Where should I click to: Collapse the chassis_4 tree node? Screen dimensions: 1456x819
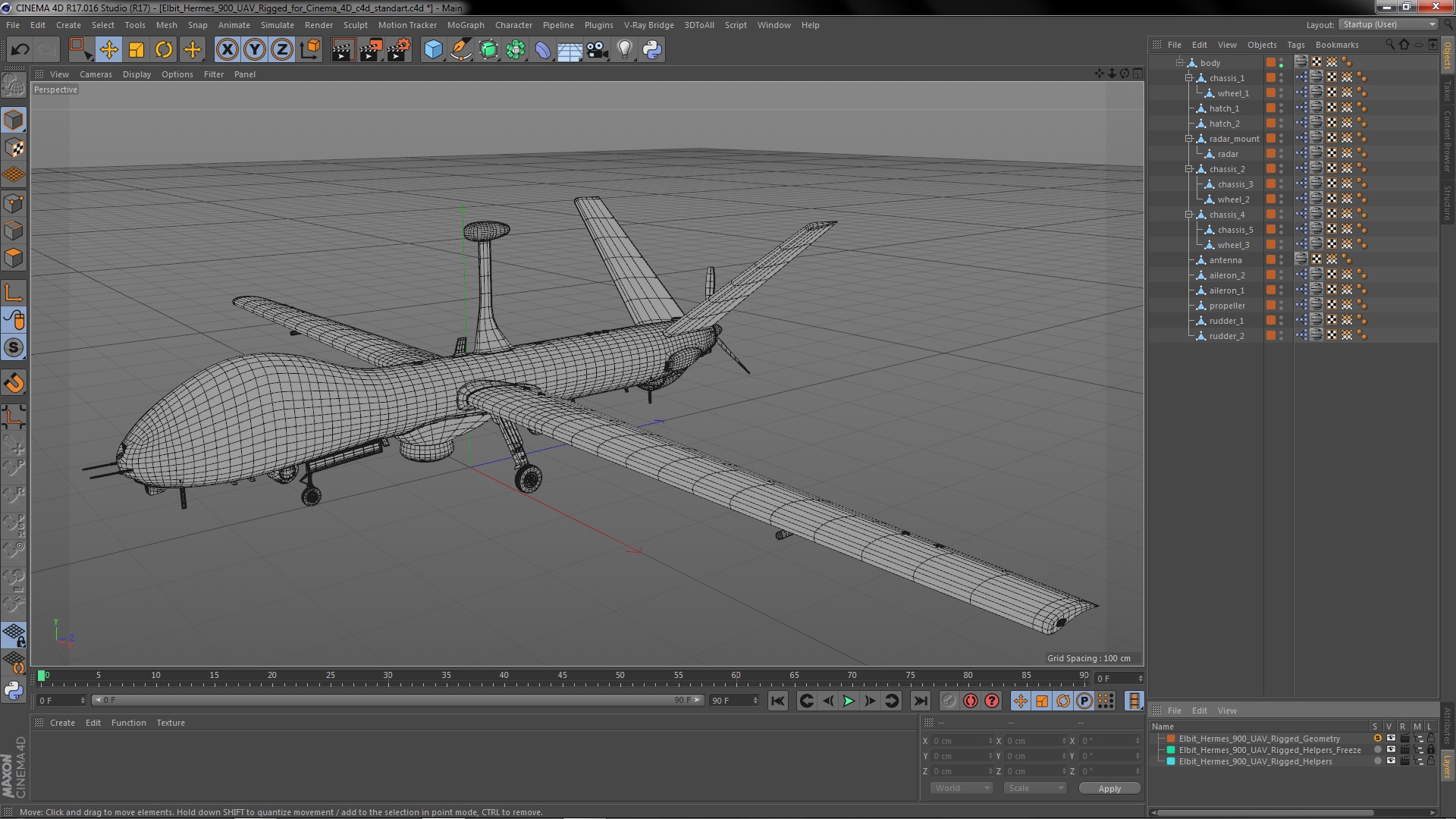[1189, 215]
